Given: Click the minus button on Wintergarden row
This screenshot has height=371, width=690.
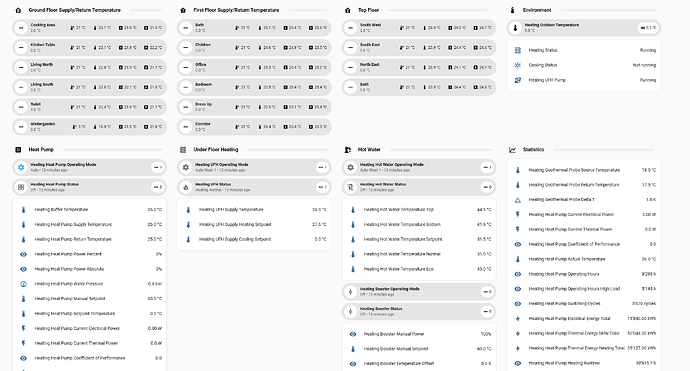Looking at the screenshot, I should (x=21, y=127).
